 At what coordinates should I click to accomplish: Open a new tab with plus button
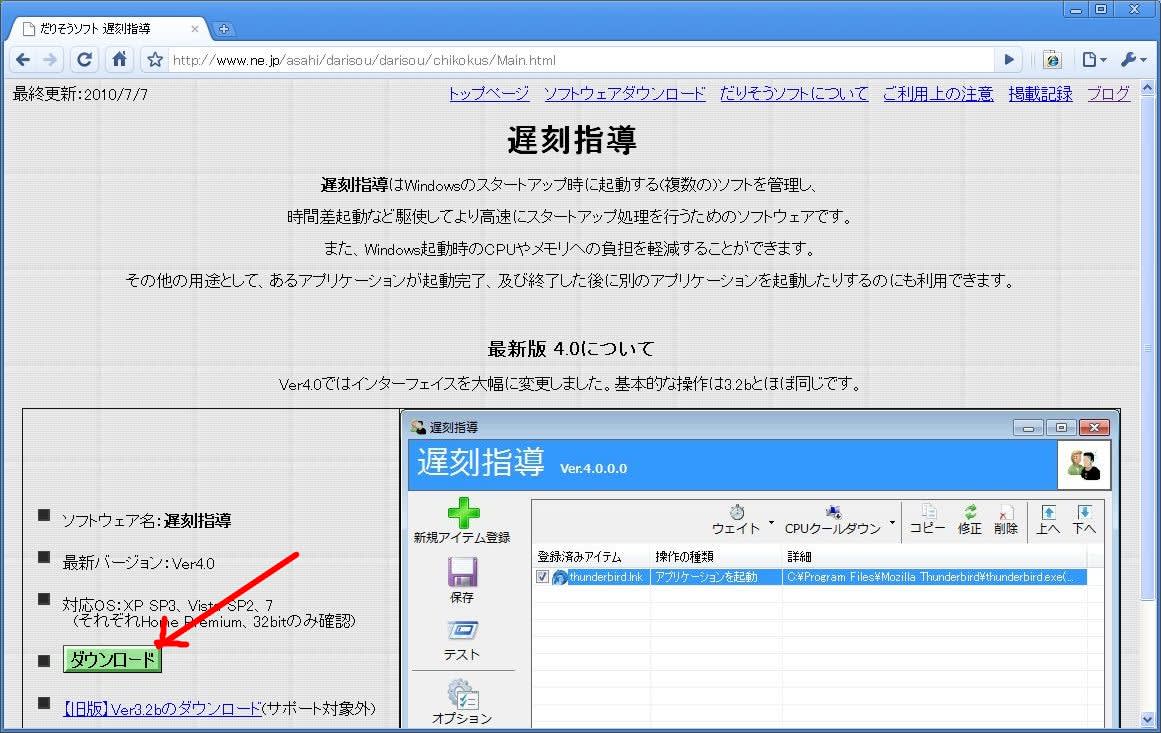[x=224, y=29]
